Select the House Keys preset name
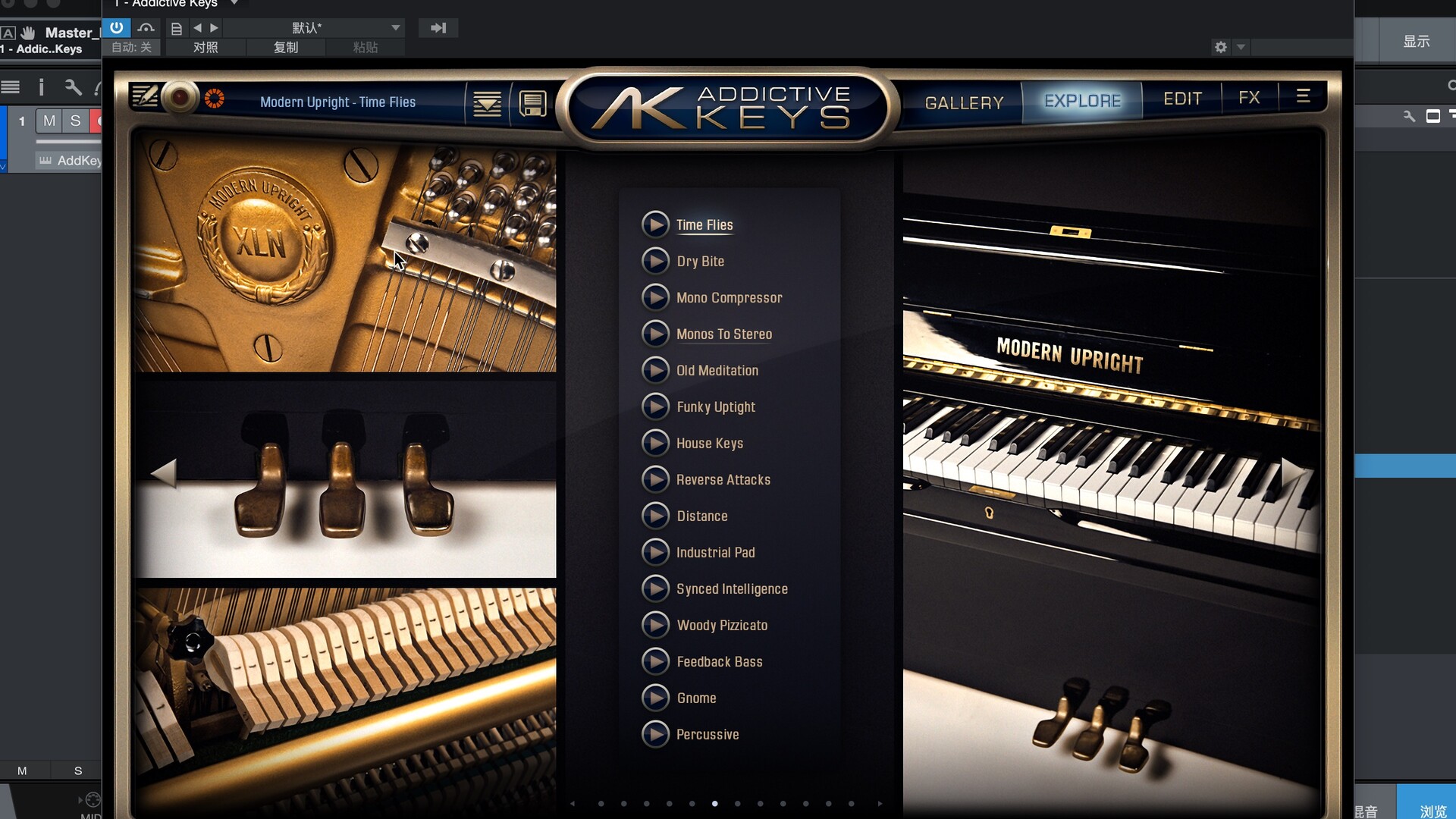 pos(710,444)
